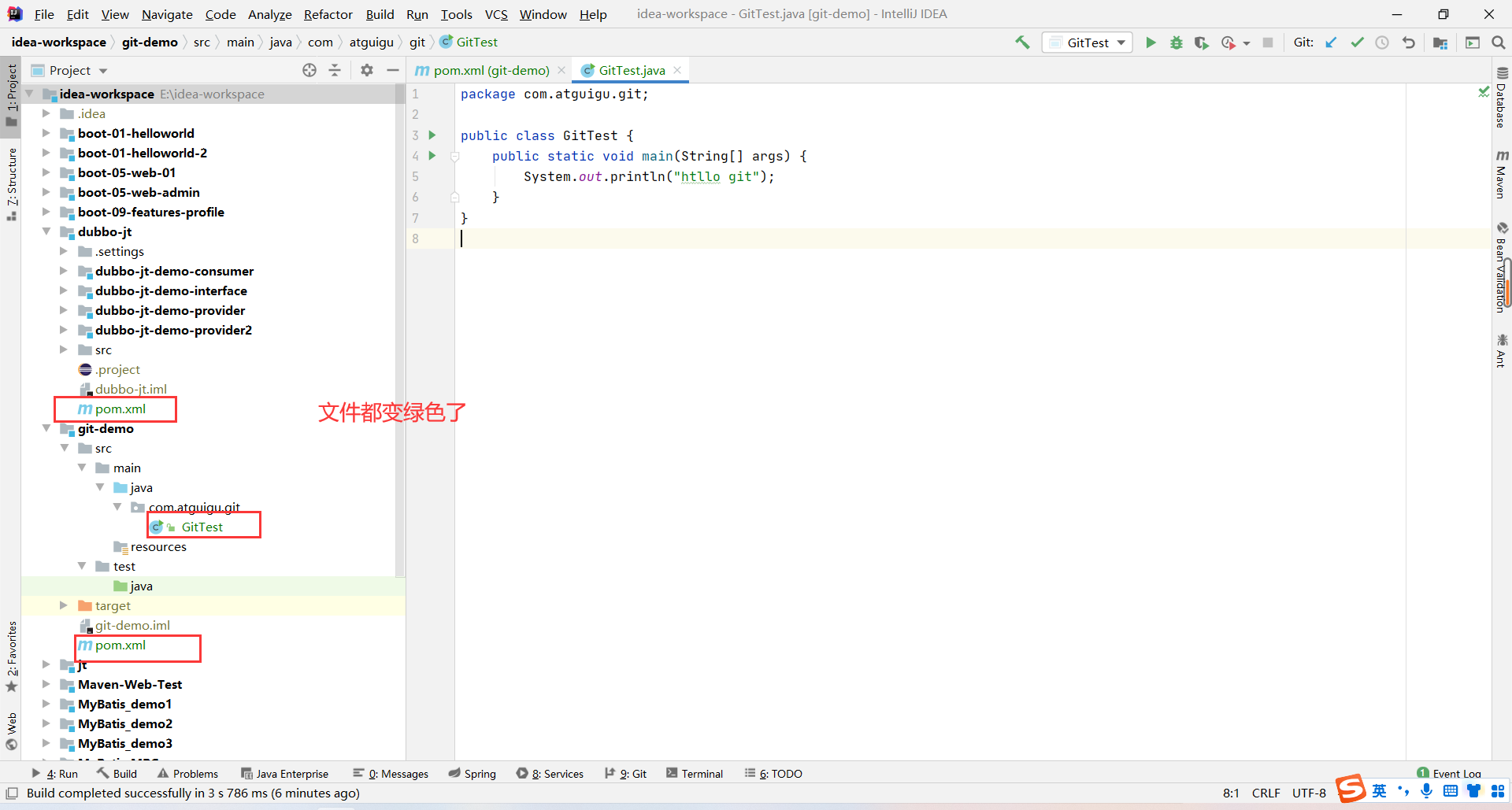Click run gutter icon on line 4
The image size is (1512, 810).
432,156
